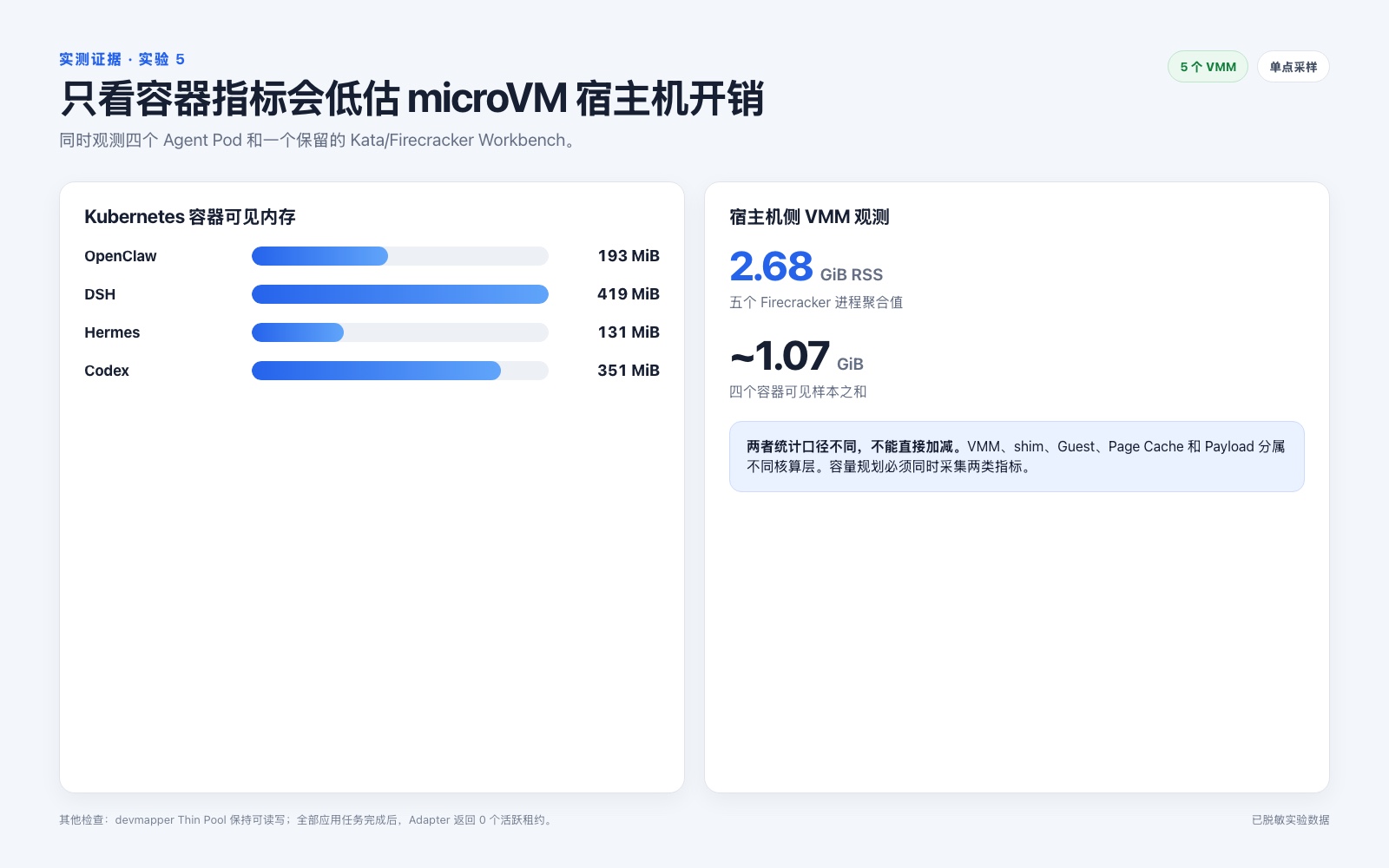This screenshot has width=1389, height=868.
Task: Click the "单点采样" badge
Action: [1293, 67]
